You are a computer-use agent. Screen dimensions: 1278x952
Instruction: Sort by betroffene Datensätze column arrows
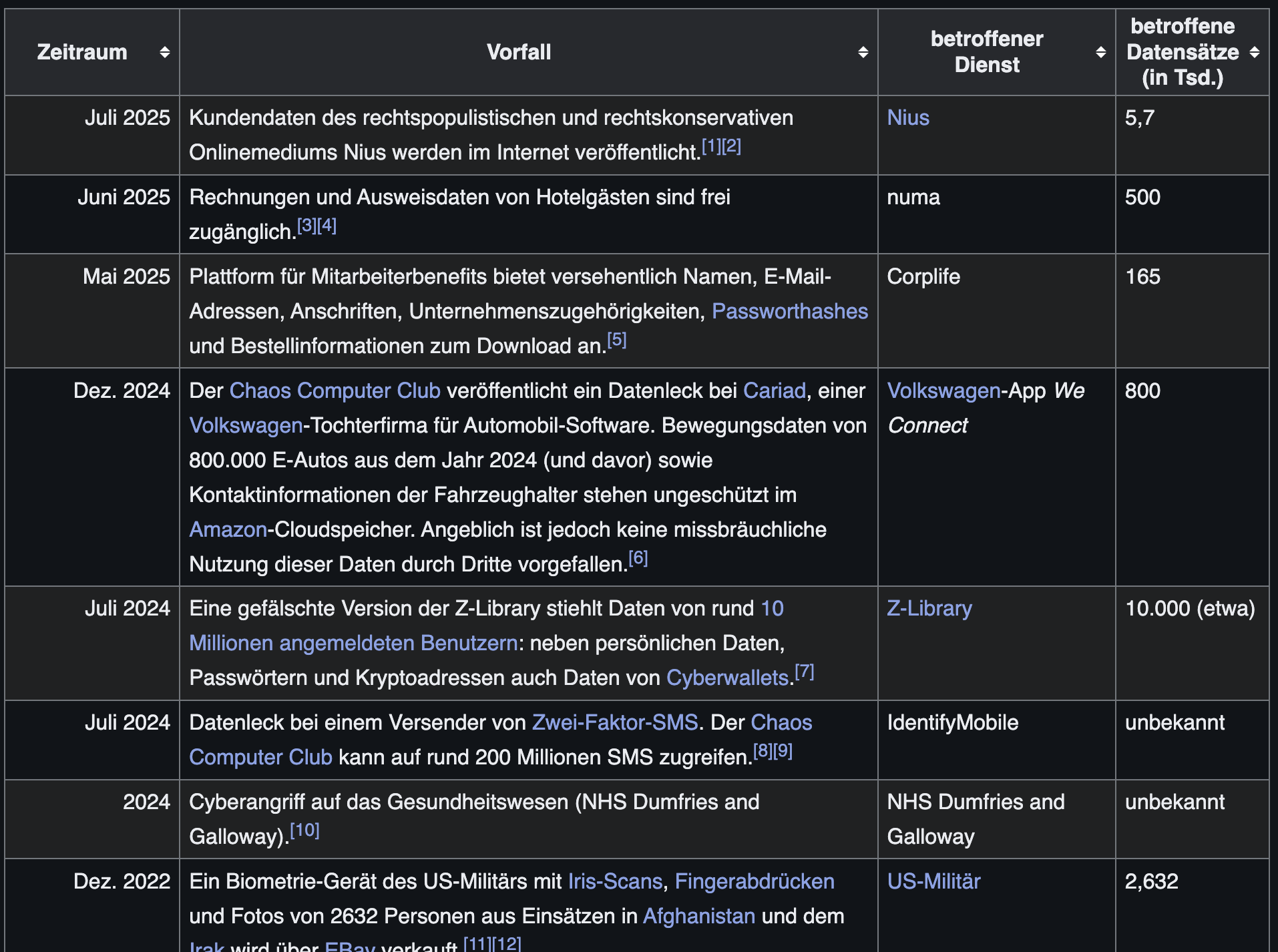coord(1255,52)
